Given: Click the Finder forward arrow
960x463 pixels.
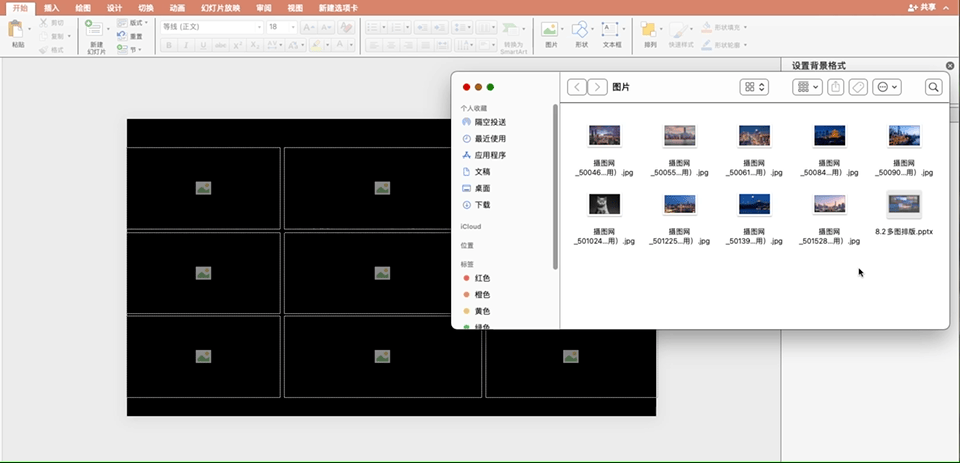Looking at the screenshot, I should point(598,87).
